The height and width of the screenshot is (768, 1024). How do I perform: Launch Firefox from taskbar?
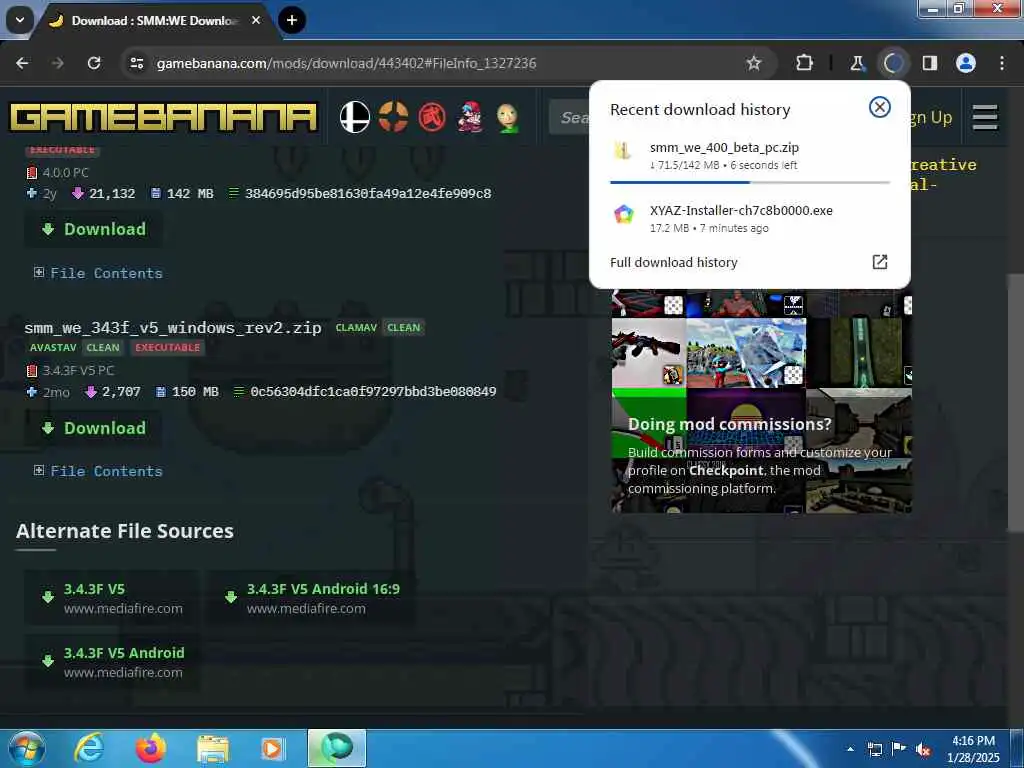click(x=150, y=748)
